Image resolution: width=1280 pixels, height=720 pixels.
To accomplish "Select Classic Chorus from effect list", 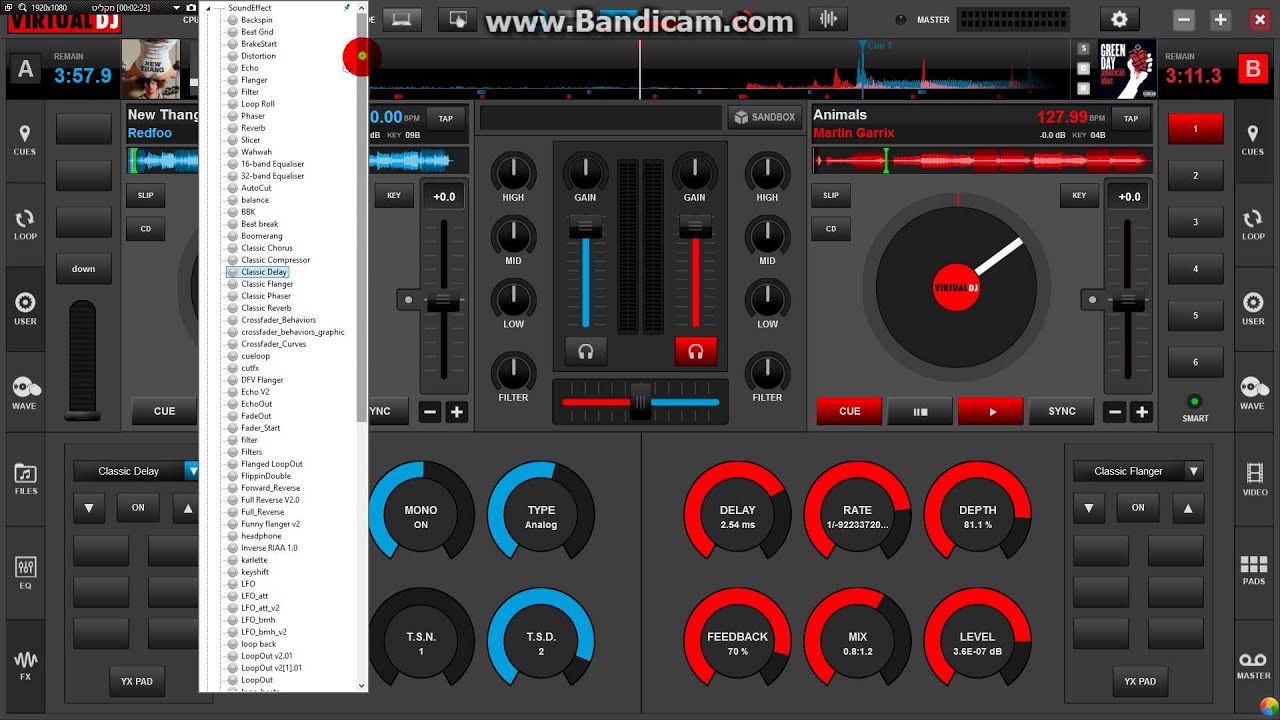I will point(267,248).
